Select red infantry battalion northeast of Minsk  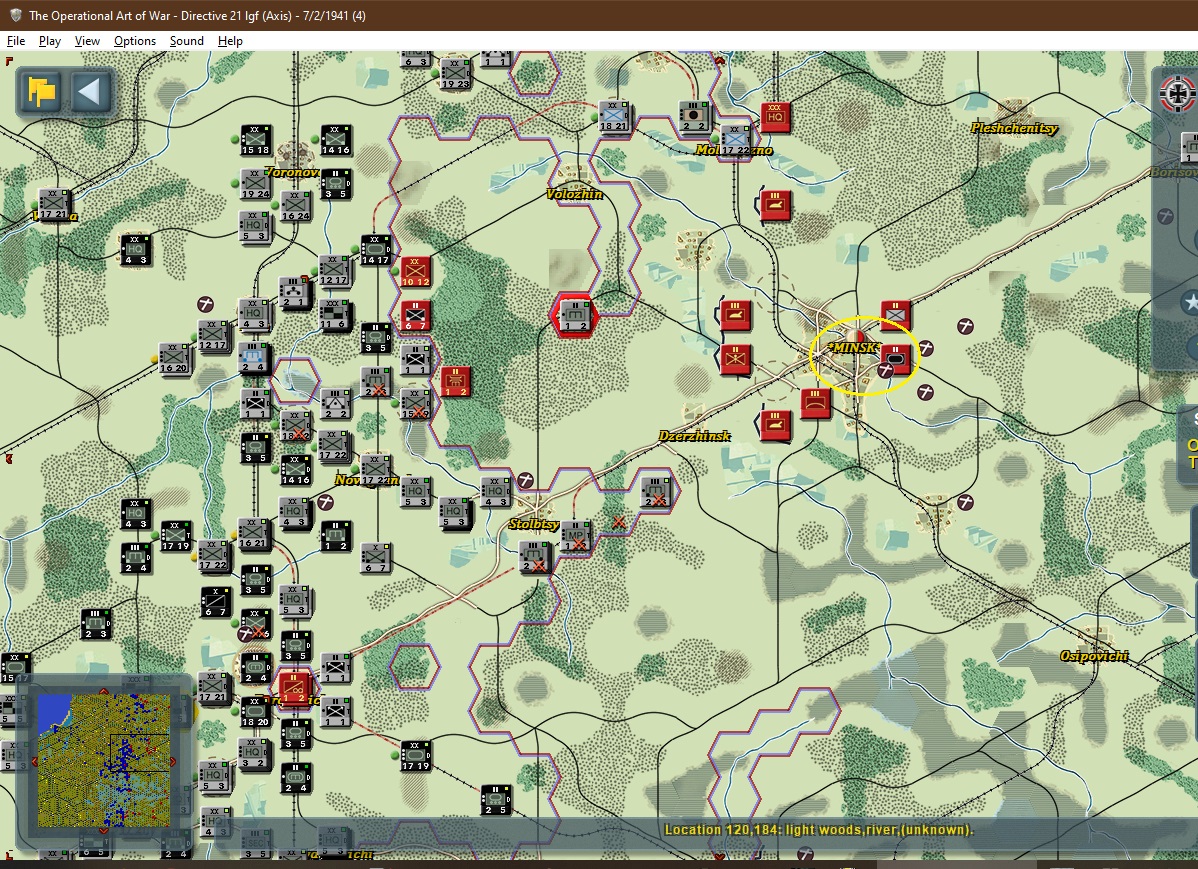tap(895, 315)
